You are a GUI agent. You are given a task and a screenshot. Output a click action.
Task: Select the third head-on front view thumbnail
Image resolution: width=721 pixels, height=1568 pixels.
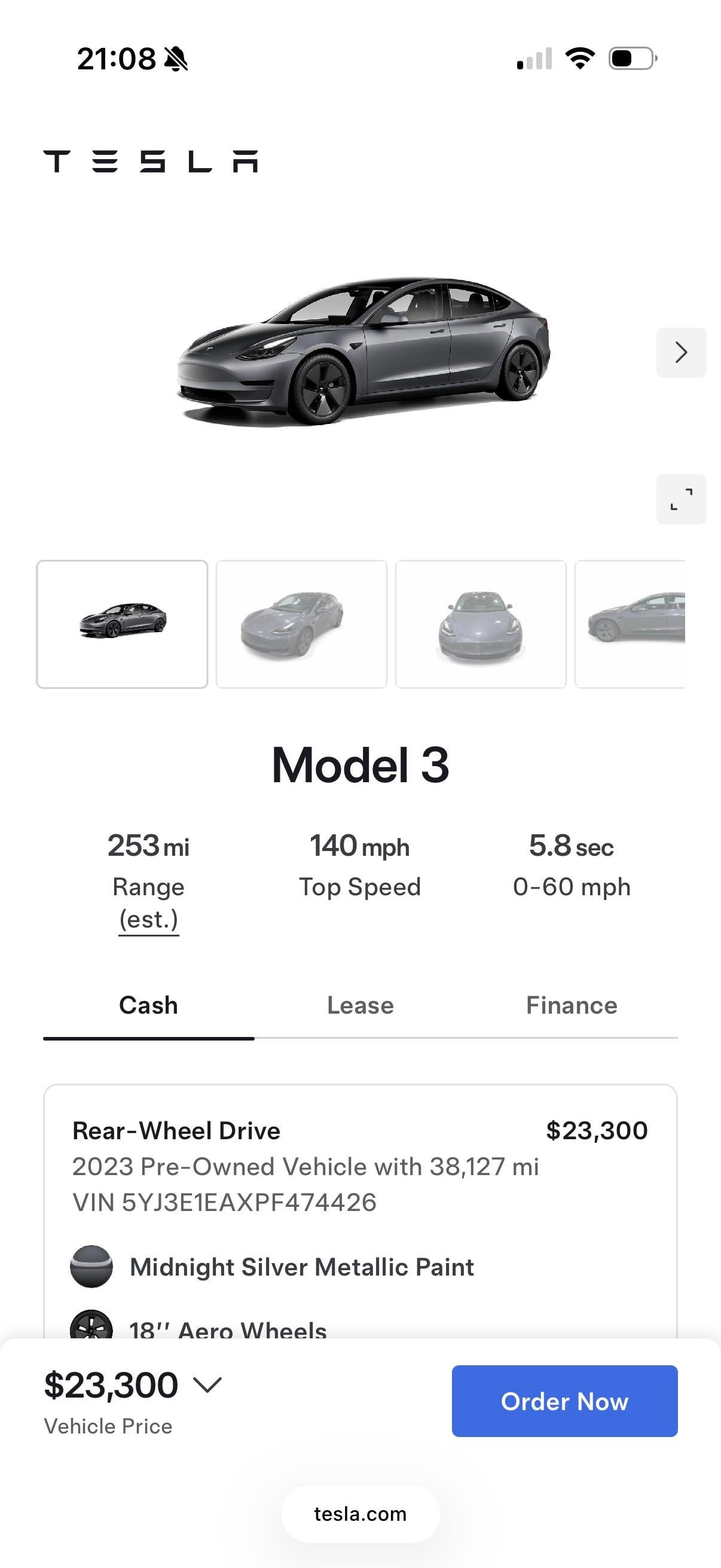tap(481, 624)
